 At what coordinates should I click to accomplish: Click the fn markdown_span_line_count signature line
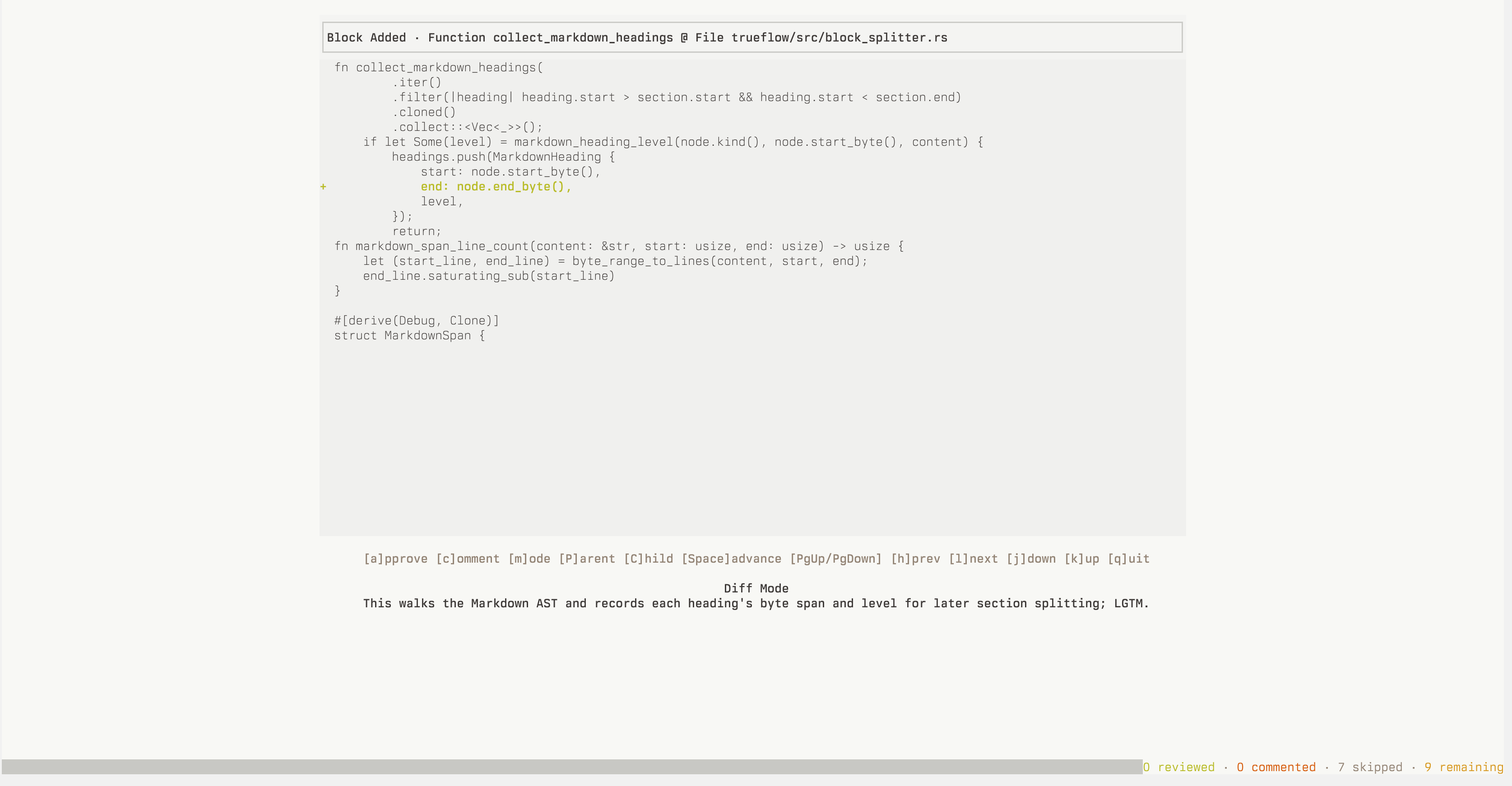[x=619, y=246]
